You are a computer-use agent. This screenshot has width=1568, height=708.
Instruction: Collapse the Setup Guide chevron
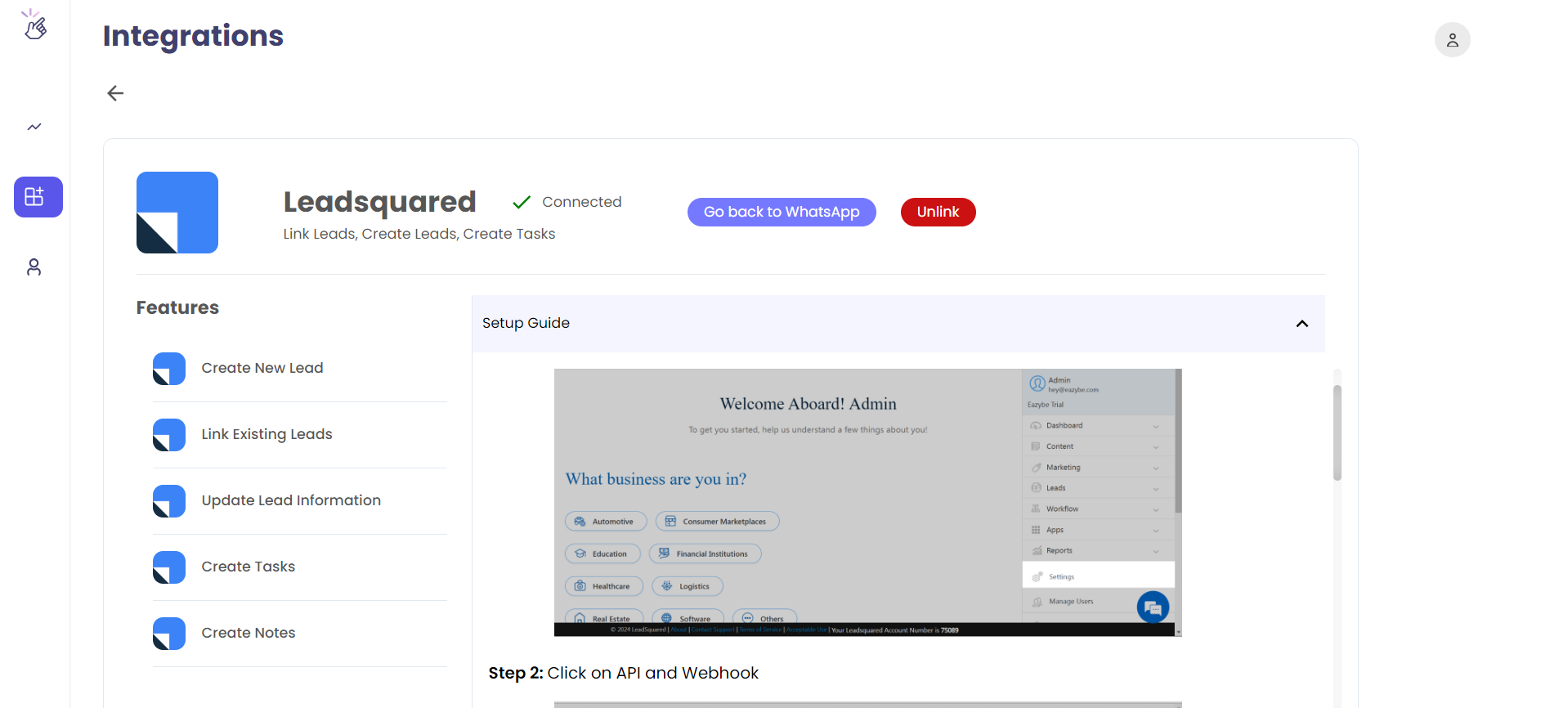[x=1302, y=324]
